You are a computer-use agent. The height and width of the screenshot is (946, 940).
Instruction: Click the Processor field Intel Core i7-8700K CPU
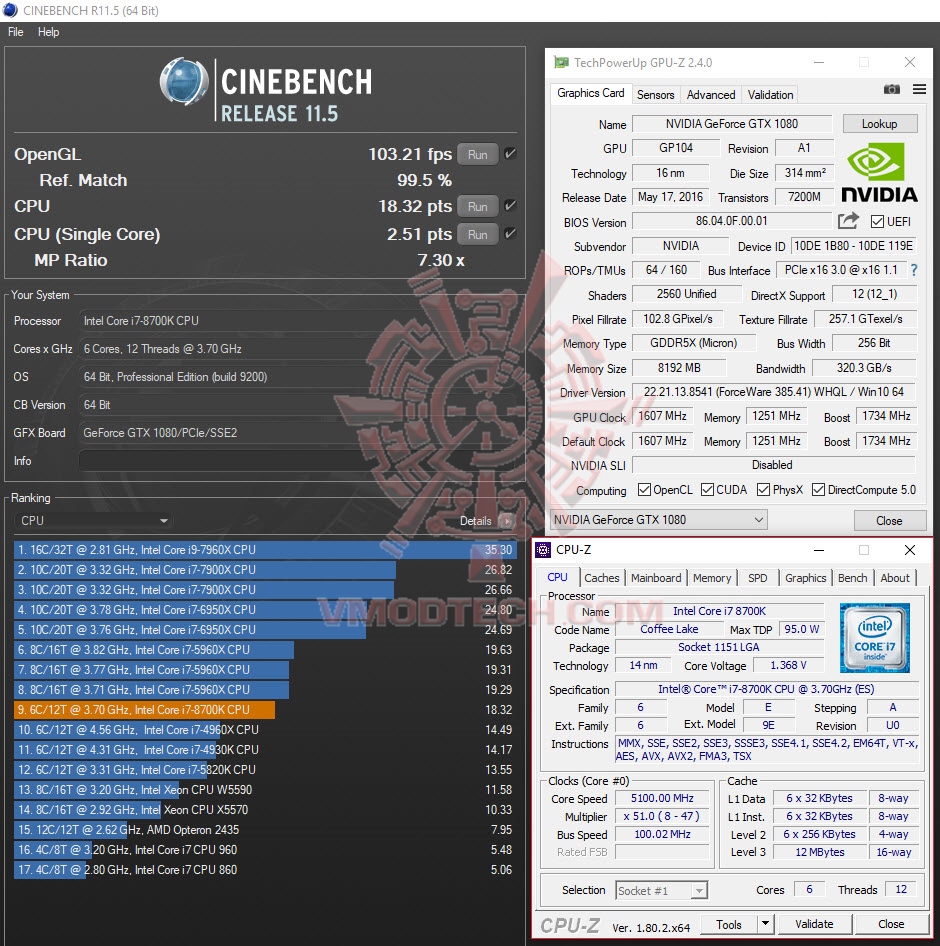click(x=297, y=321)
